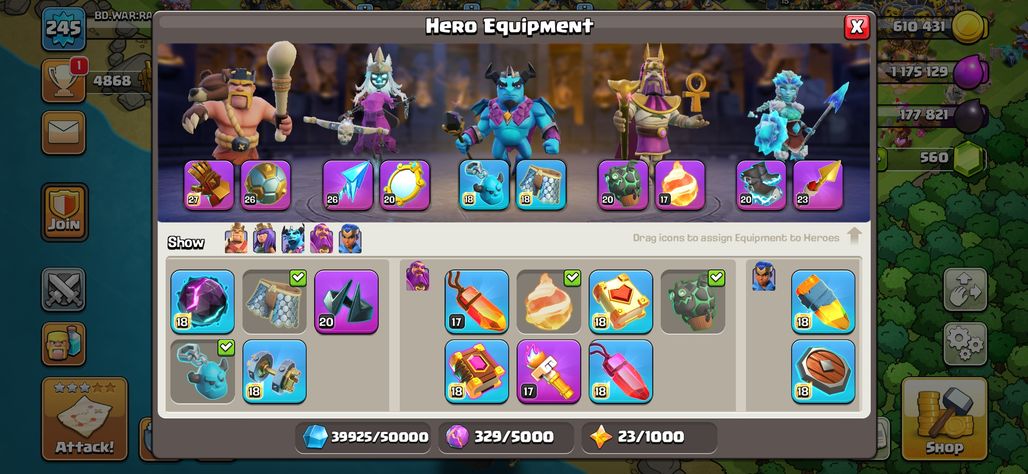
Task: Open the Shop button
Action: click(x=944, y=418)
